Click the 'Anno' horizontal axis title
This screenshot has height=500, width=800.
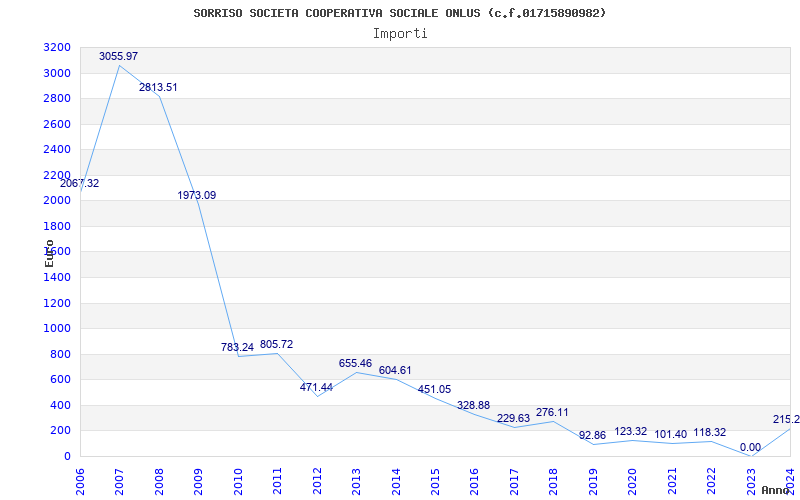(776, 490)
